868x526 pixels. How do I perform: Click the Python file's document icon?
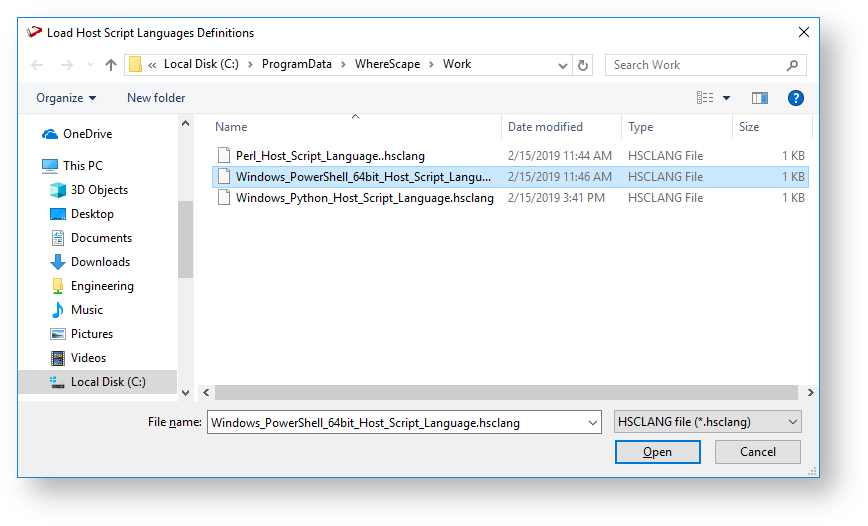tap(224, 198)
